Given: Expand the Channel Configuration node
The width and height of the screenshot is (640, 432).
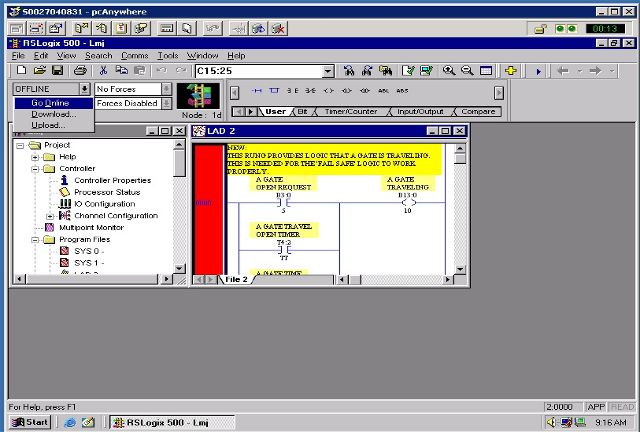Looking at the screenshot, I should coord(50,216).
